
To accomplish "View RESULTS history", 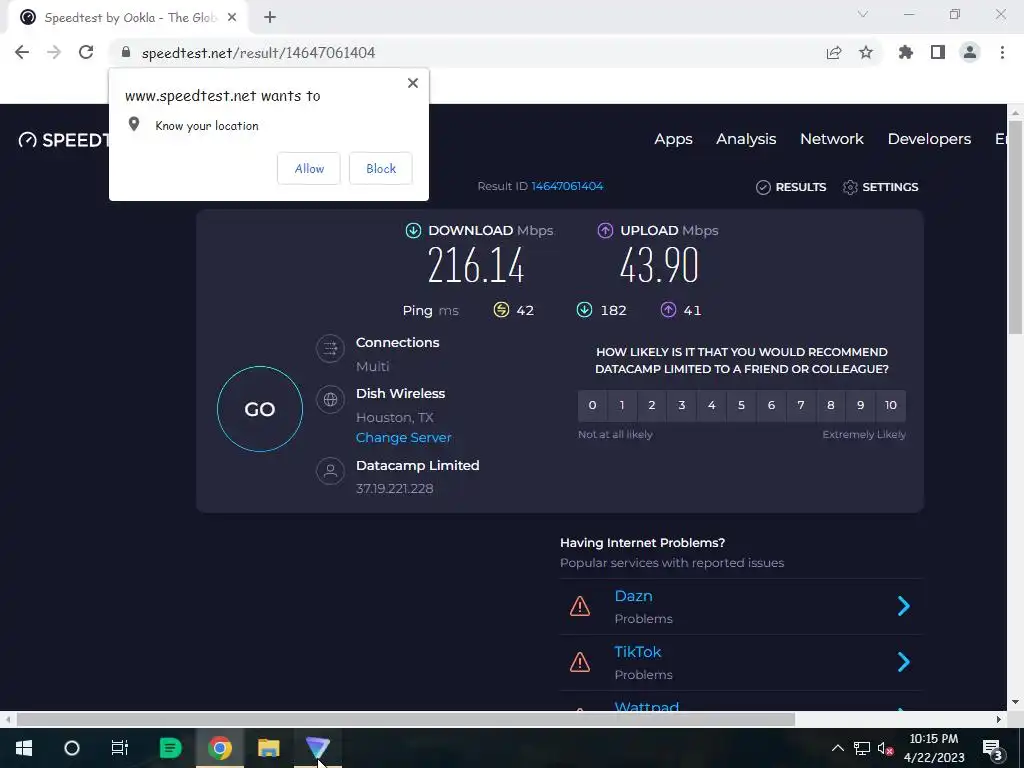I will click(791, 187).
